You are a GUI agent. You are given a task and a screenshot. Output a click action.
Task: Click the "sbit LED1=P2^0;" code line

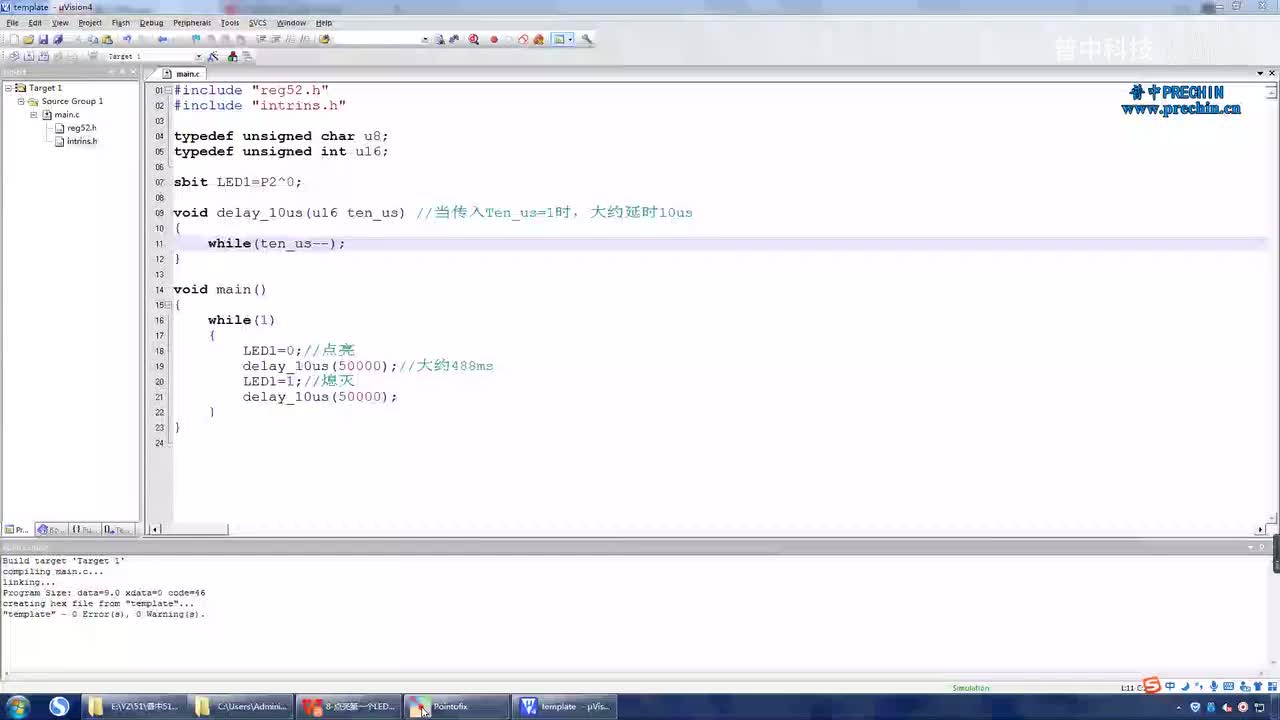point(237,182)
